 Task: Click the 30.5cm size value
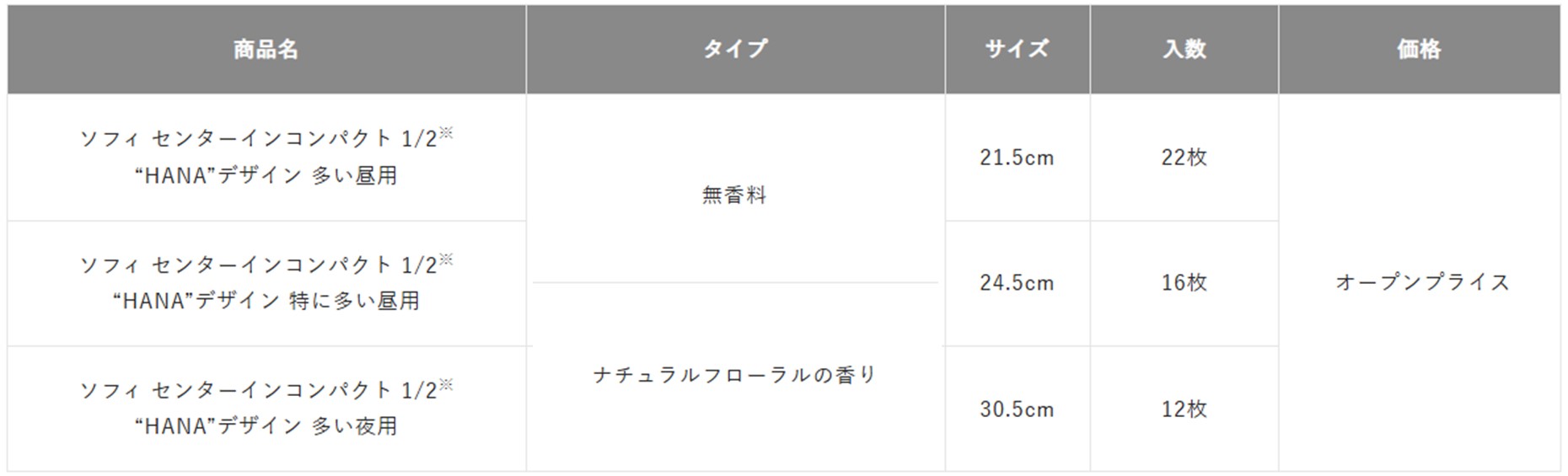(x=1017, y=409)
